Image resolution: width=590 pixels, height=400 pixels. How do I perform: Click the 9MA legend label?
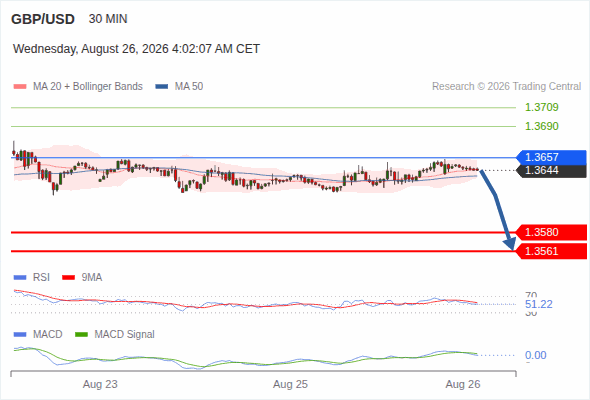pos(92,278)
